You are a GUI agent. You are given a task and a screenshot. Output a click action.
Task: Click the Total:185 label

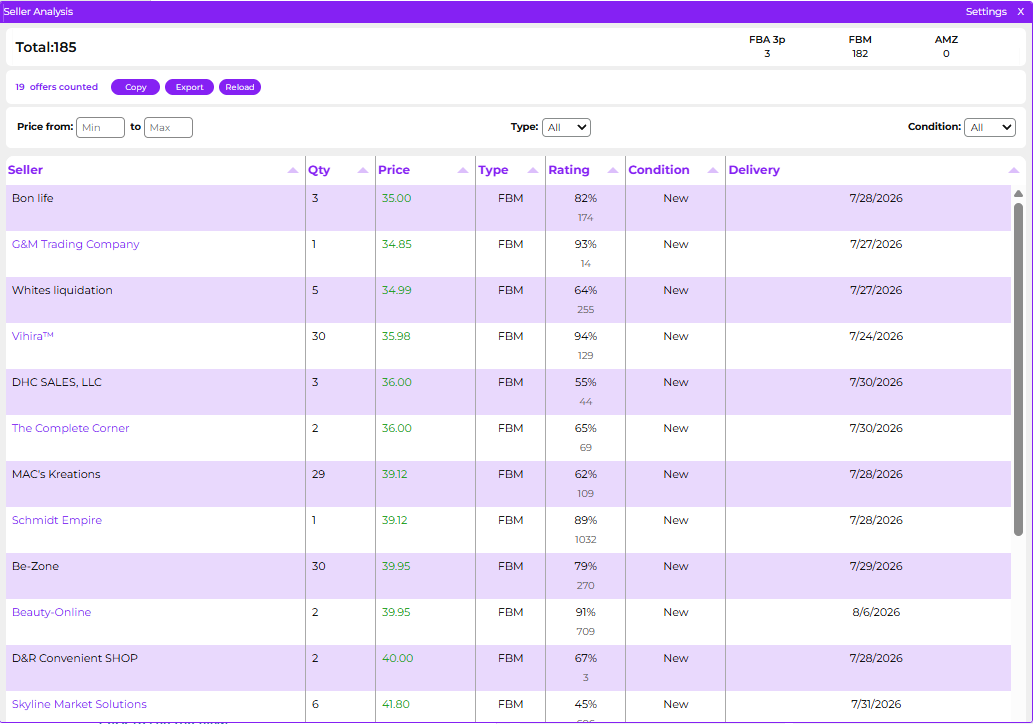click(x=46, y=47)
